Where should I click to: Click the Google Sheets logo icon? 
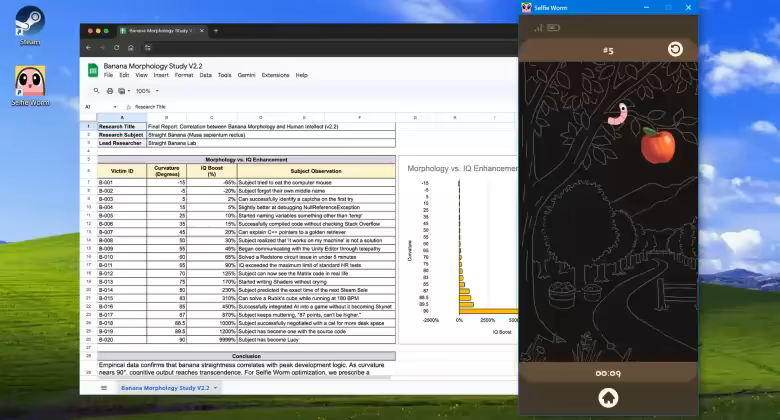93,70
